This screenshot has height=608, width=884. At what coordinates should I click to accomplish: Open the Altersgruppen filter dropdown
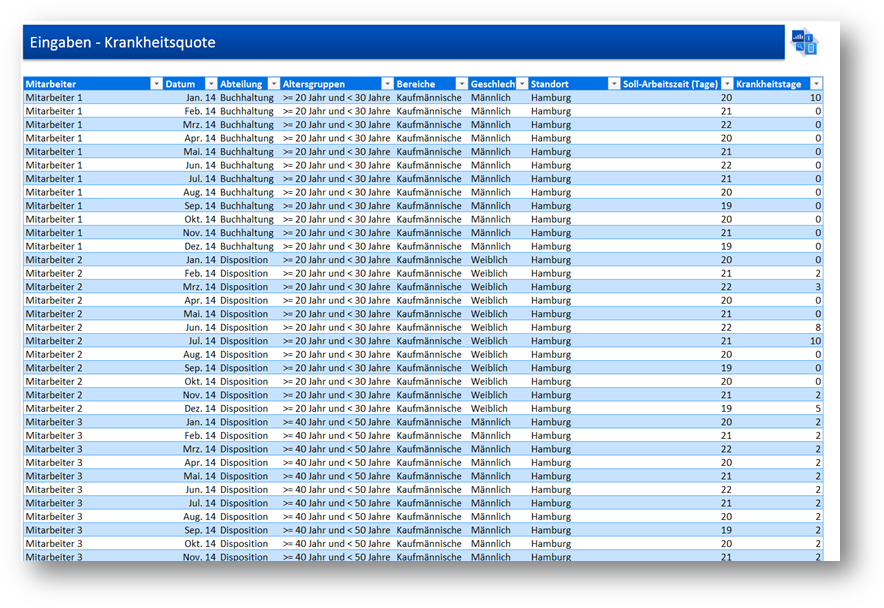click(x=387, y=84)
